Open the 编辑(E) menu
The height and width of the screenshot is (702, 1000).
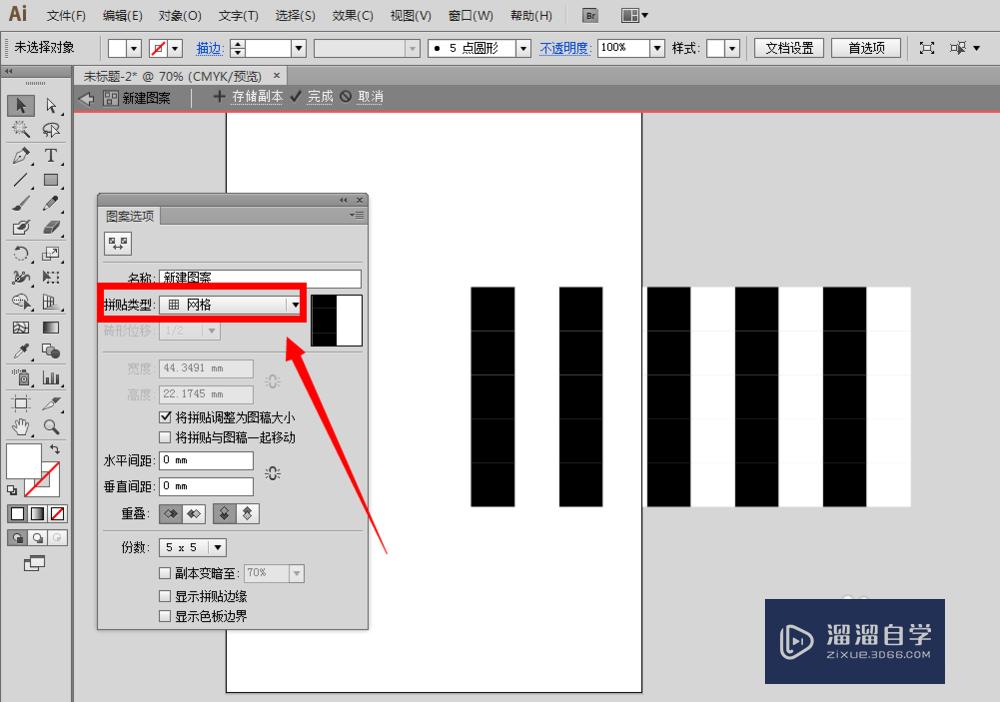[122, 16]
